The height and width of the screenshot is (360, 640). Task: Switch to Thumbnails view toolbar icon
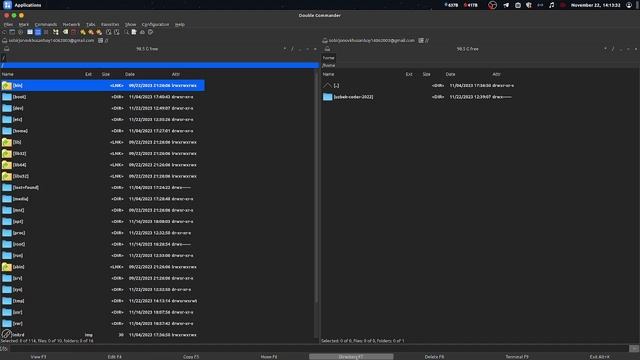pos(46,32)
